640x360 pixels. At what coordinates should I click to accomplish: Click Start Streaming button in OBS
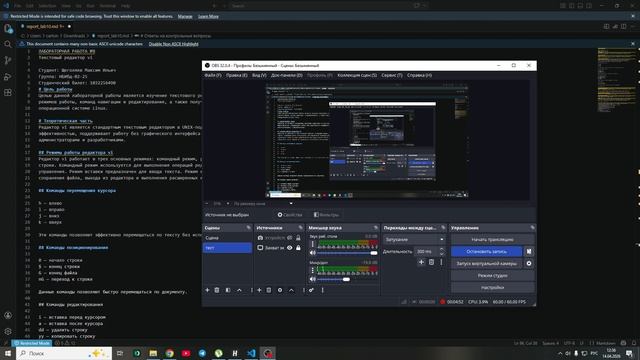point(492,240)
